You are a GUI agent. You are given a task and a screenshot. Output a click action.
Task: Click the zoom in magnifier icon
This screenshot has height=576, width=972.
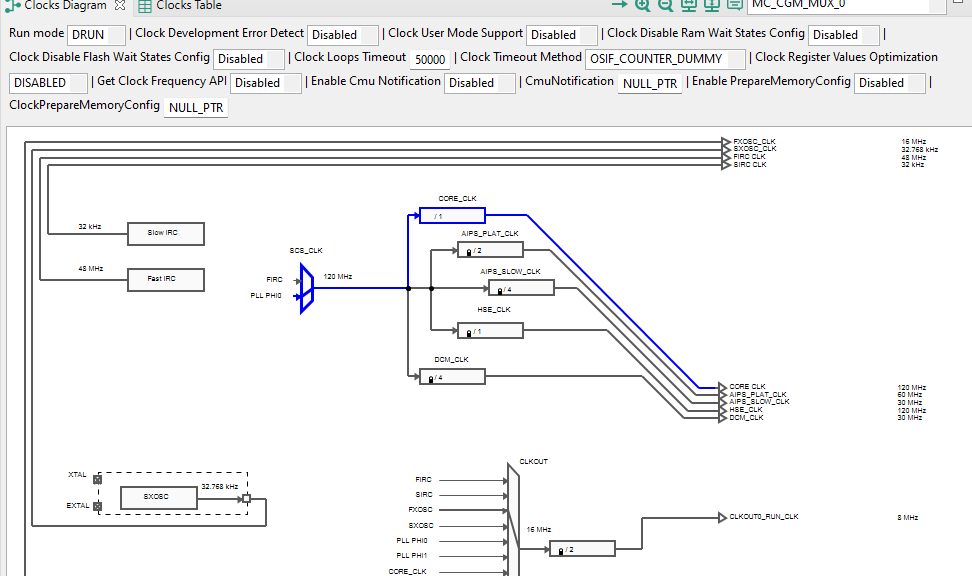pyautogui.click(x=642, y=5)
